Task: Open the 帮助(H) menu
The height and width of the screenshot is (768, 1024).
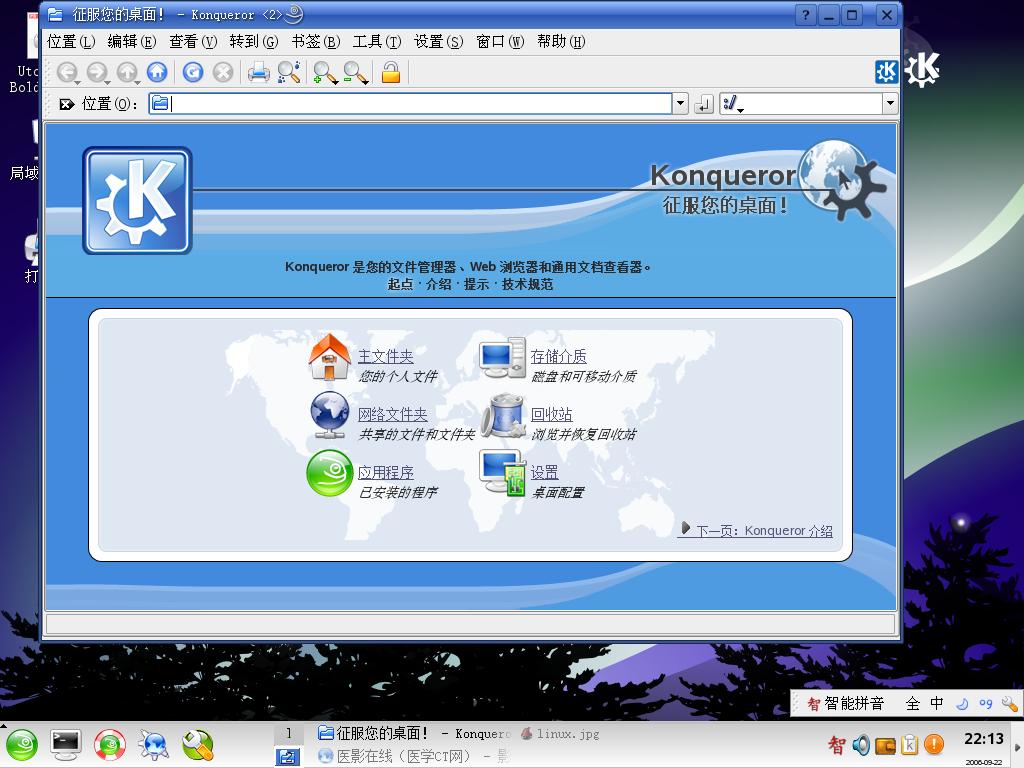Action: pos(562,42)
